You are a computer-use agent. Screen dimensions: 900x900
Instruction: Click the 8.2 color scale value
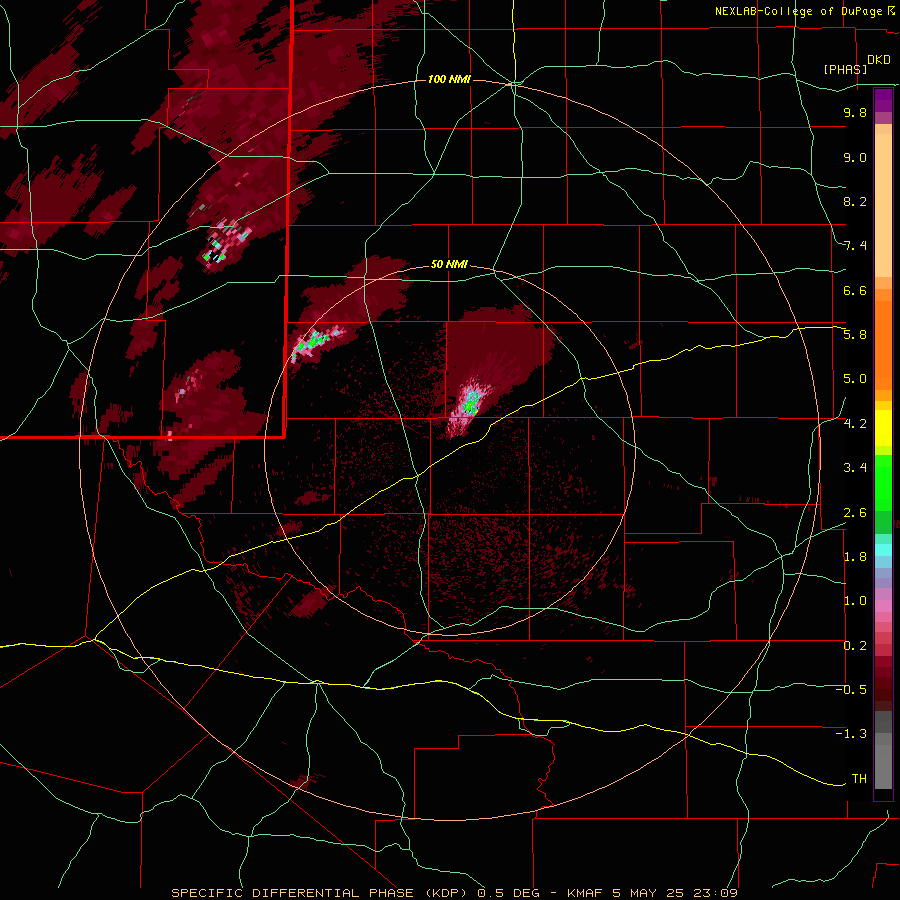point(855,201)
